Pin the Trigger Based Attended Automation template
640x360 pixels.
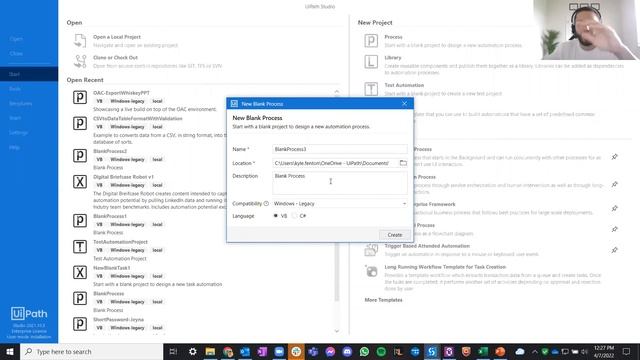pos(614,250)
